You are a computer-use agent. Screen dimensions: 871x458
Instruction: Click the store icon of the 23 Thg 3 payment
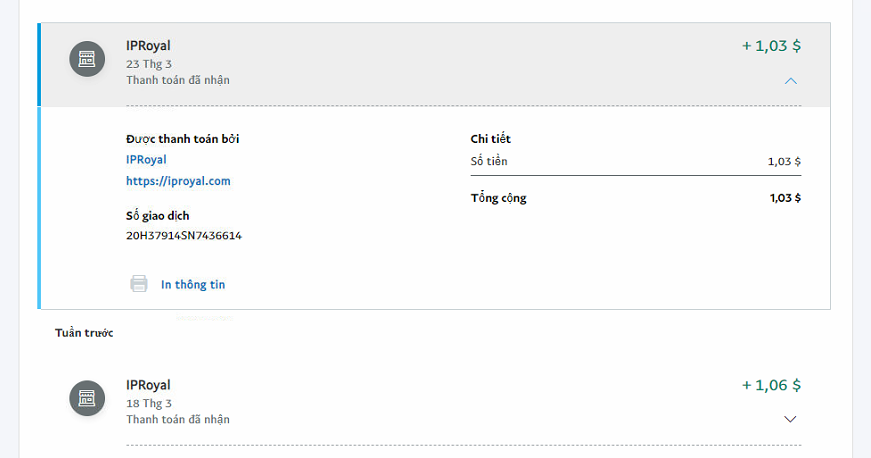[87, 59]
